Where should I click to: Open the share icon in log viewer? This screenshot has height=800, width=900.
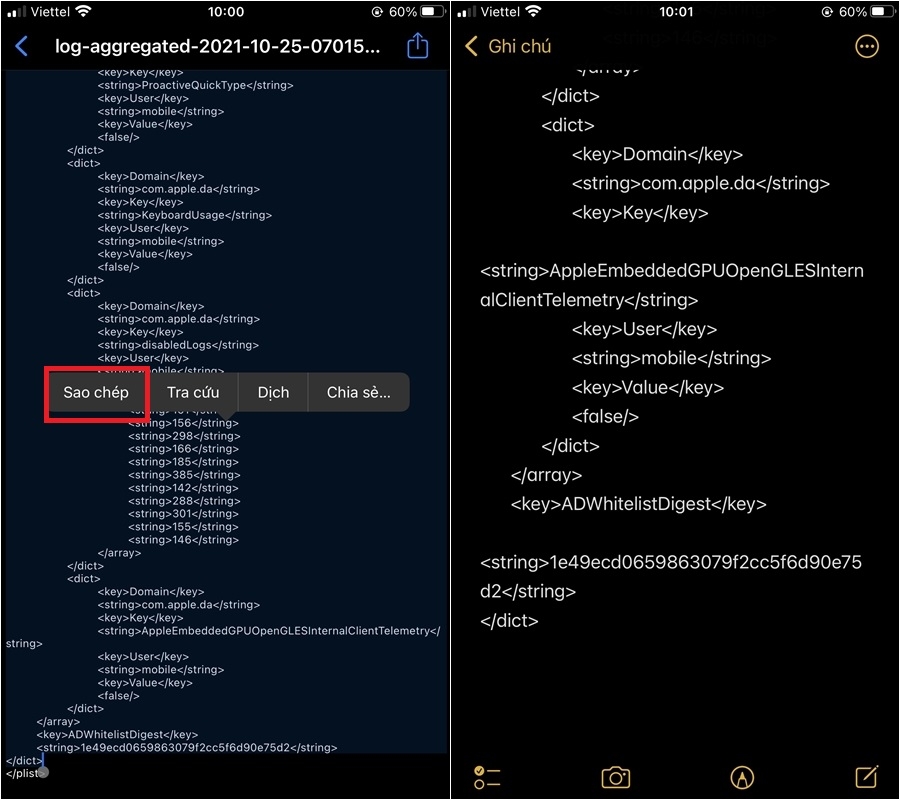pyautogui.click(x=417, y=45)
